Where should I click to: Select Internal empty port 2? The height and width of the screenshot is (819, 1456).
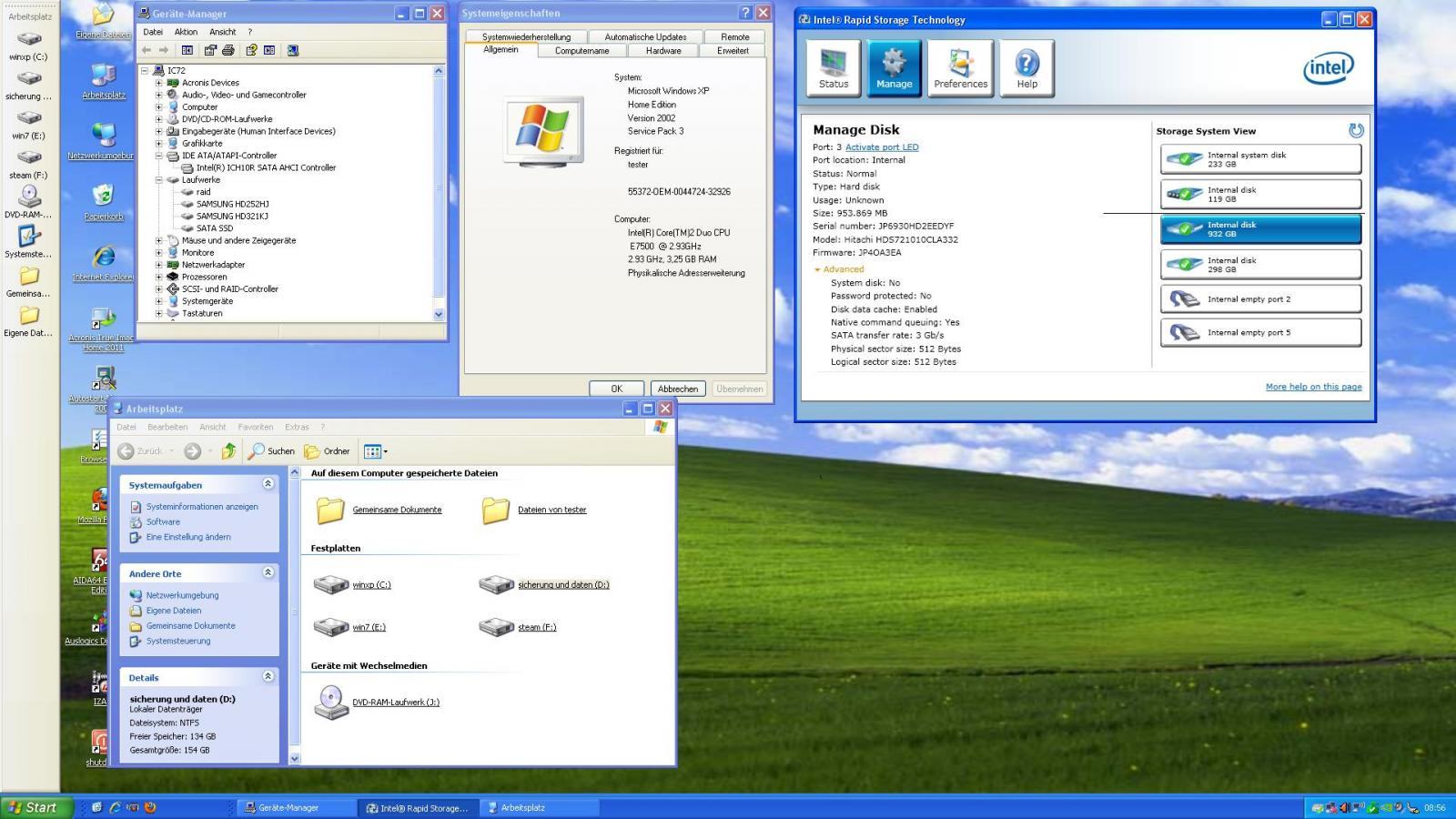[1260, 298]
